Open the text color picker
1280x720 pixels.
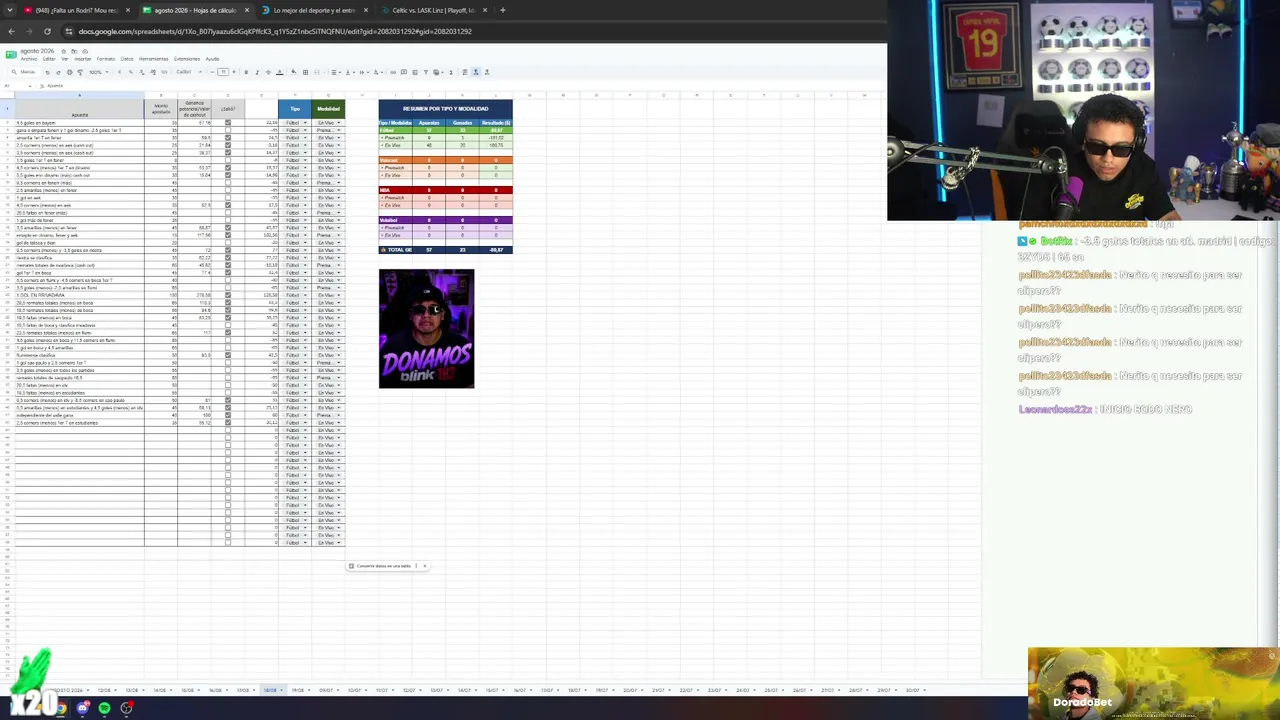279,72
